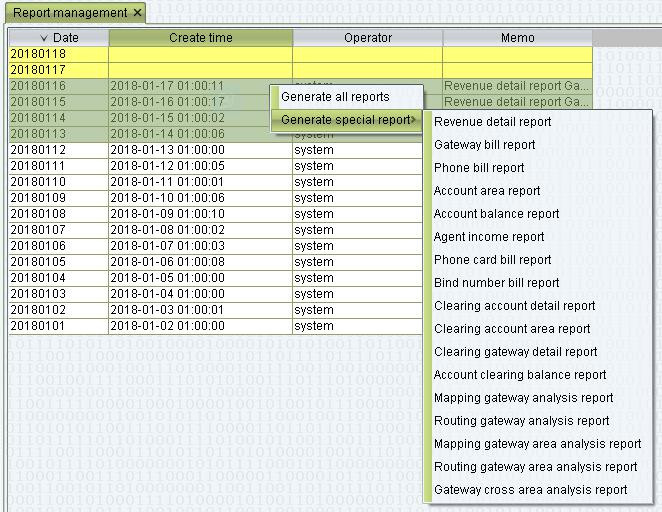Select Mapping gateway analysis report
The width and height of the screenshot is (662, 512).
pos(524,398)
